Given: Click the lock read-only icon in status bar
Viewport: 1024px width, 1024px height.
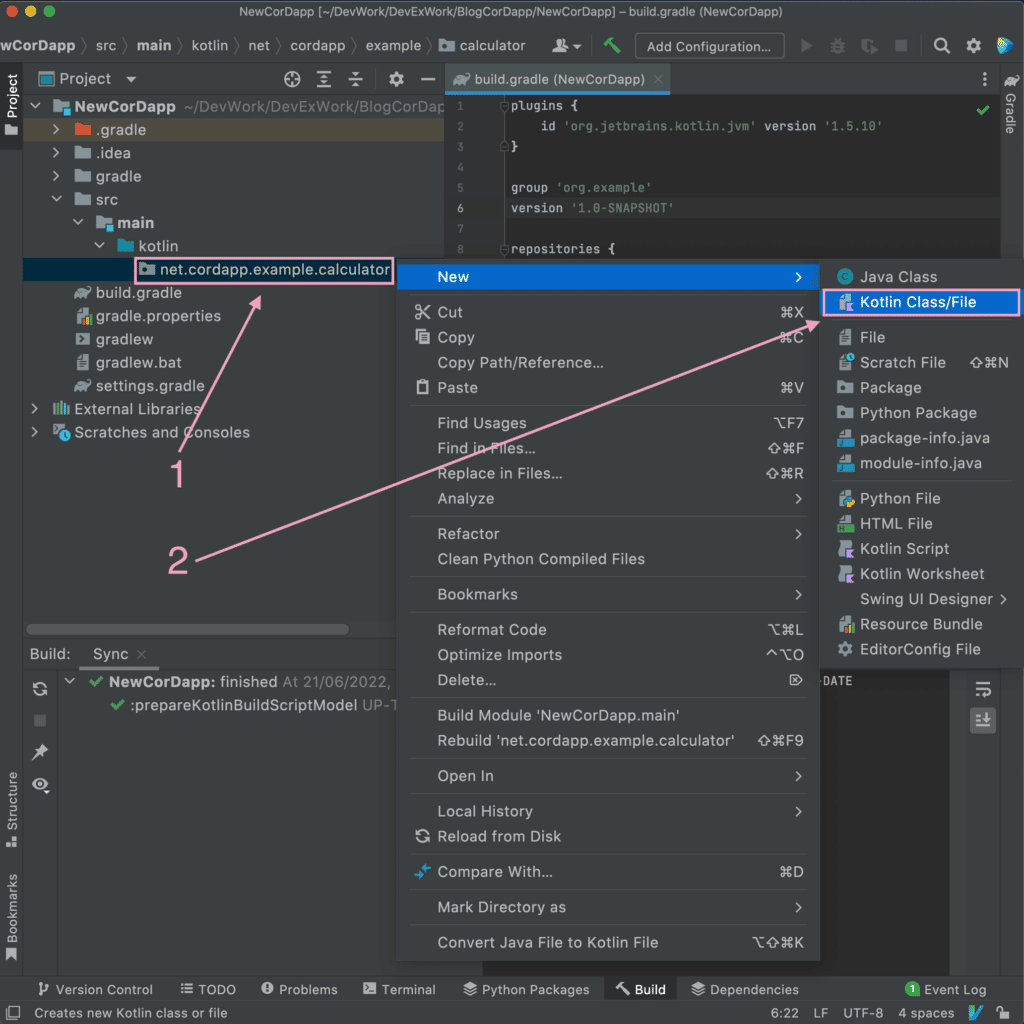Looking at the screenshot, I should pyautogui.click(x=1002, y=1013).
